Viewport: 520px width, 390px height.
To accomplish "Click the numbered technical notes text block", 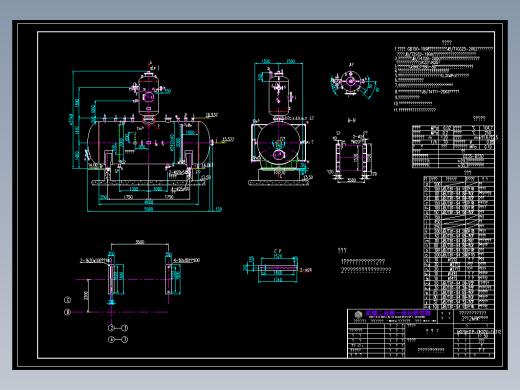I will point(443,79).
